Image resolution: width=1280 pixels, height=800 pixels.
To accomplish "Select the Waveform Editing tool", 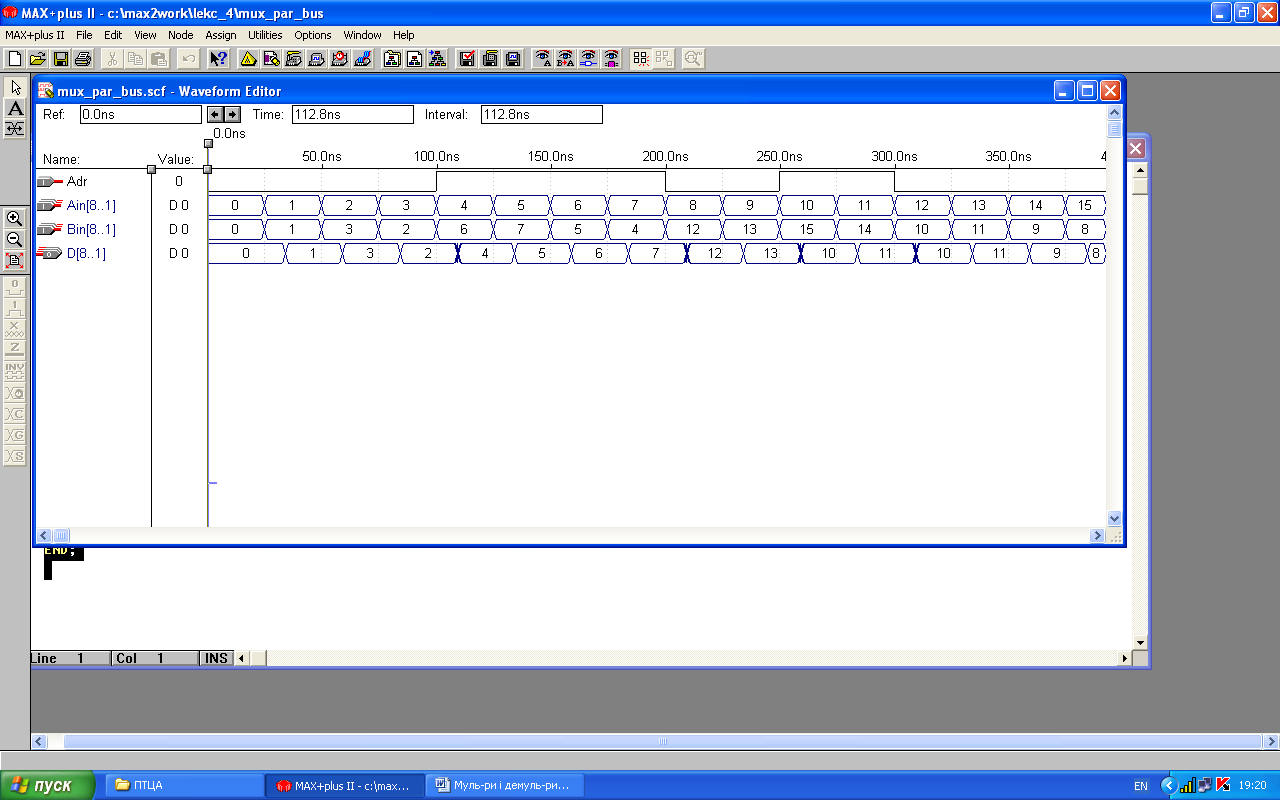I will (15, 129).
